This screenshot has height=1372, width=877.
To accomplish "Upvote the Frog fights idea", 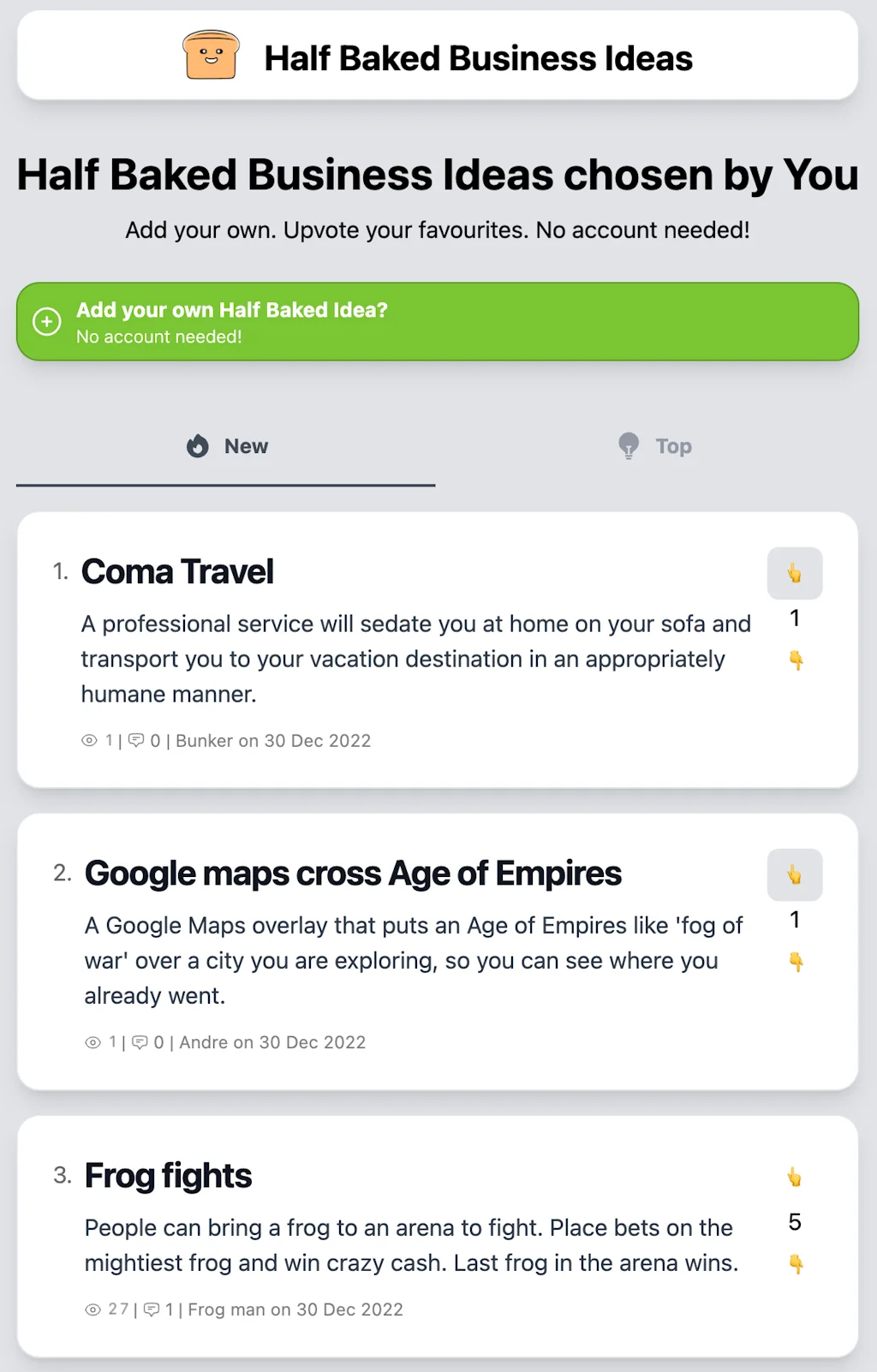I will 795,1178.
